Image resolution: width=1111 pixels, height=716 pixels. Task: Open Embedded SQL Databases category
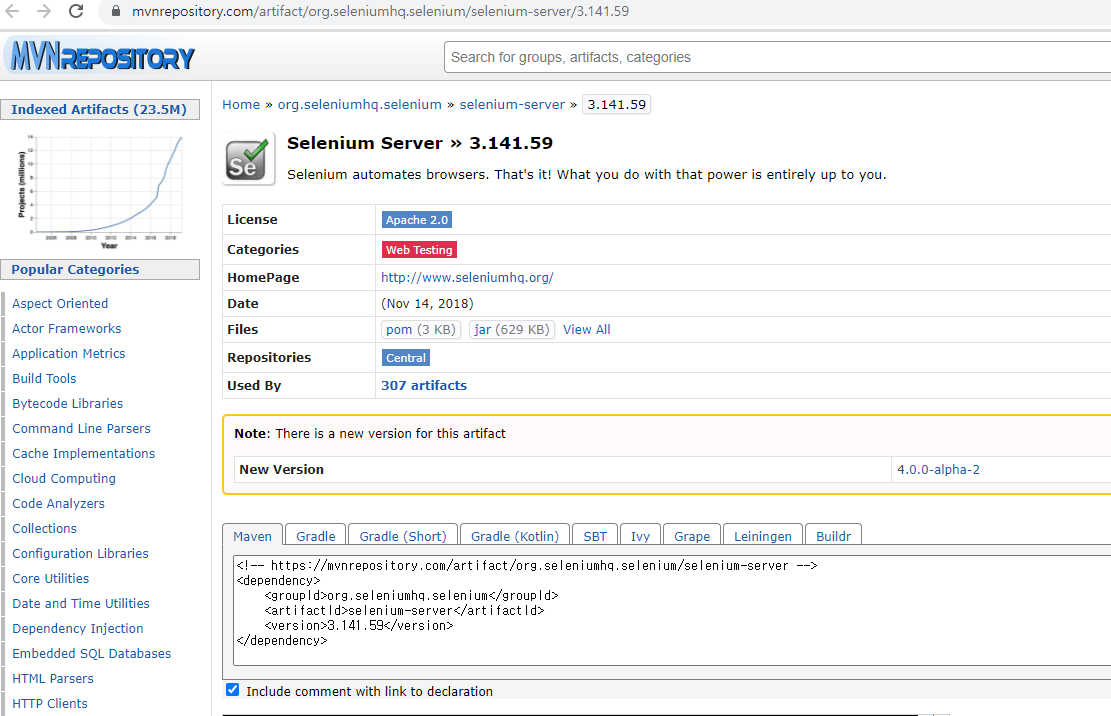(91, 653)
